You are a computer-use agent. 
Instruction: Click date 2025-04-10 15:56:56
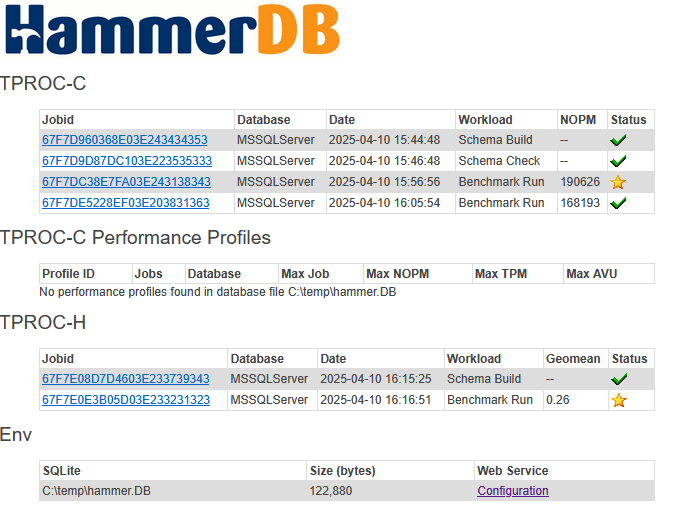tap(384, 182)
